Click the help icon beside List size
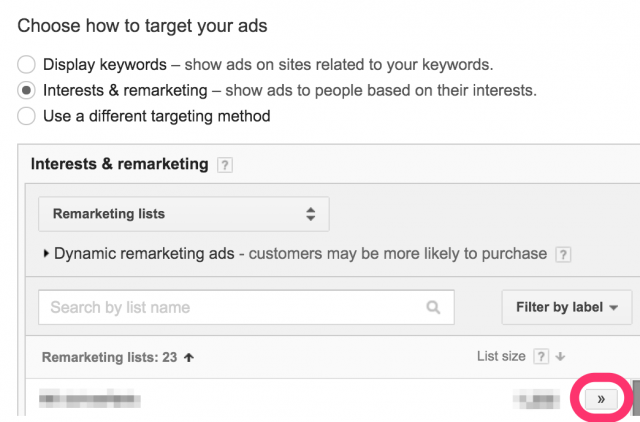This screenshot has width=640, height=422. click(x=541, y=355)
